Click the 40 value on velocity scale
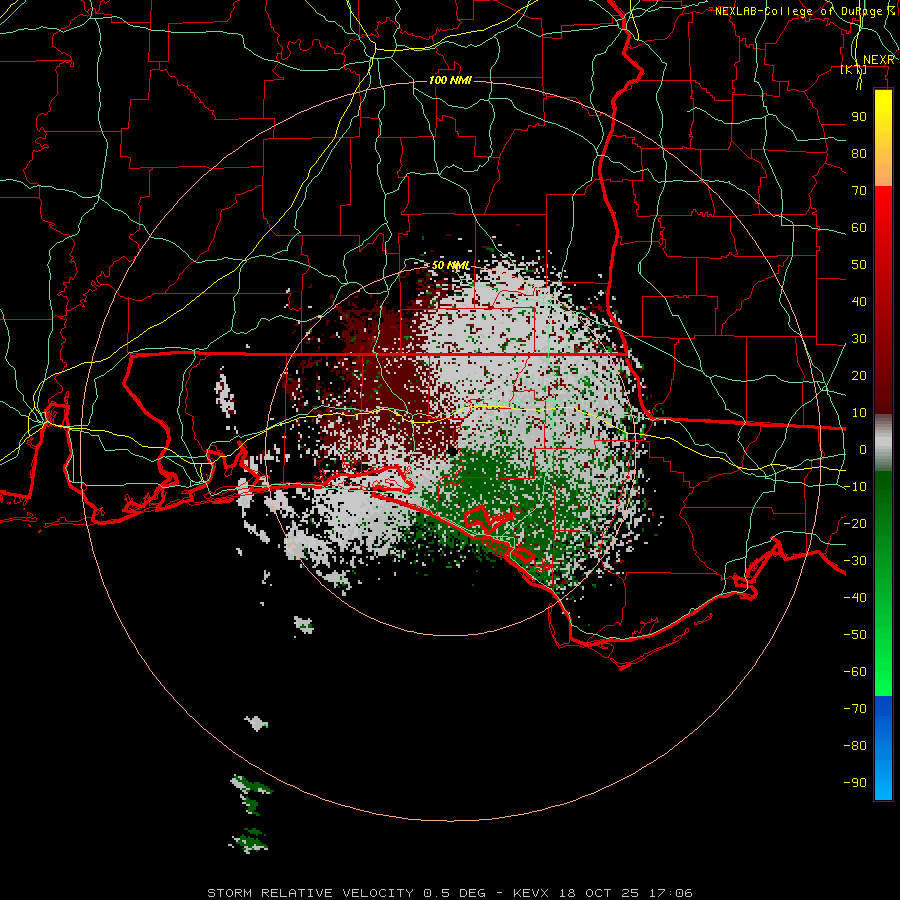This screenshot has width=900, height=900. (x=859, y=302)
